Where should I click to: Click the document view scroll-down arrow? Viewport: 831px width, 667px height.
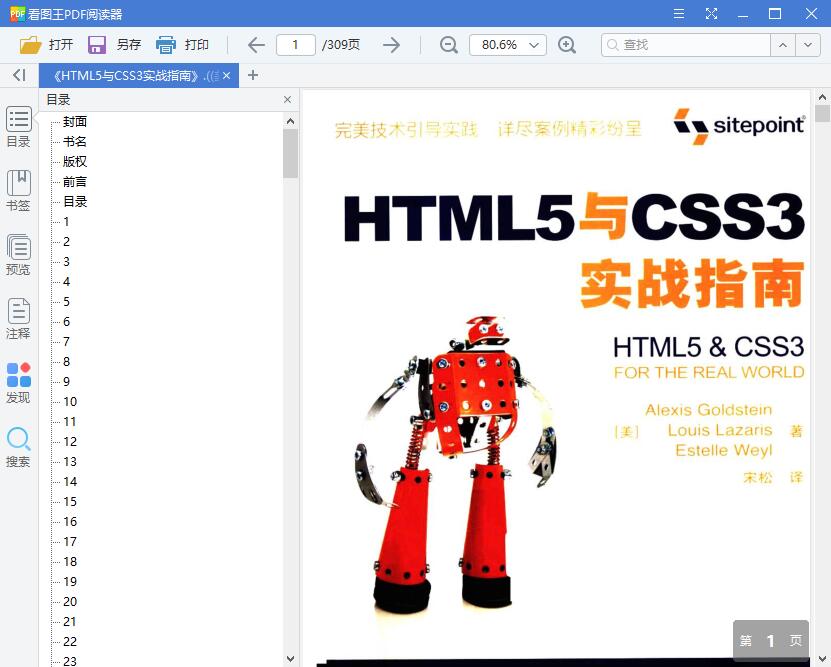822,659
